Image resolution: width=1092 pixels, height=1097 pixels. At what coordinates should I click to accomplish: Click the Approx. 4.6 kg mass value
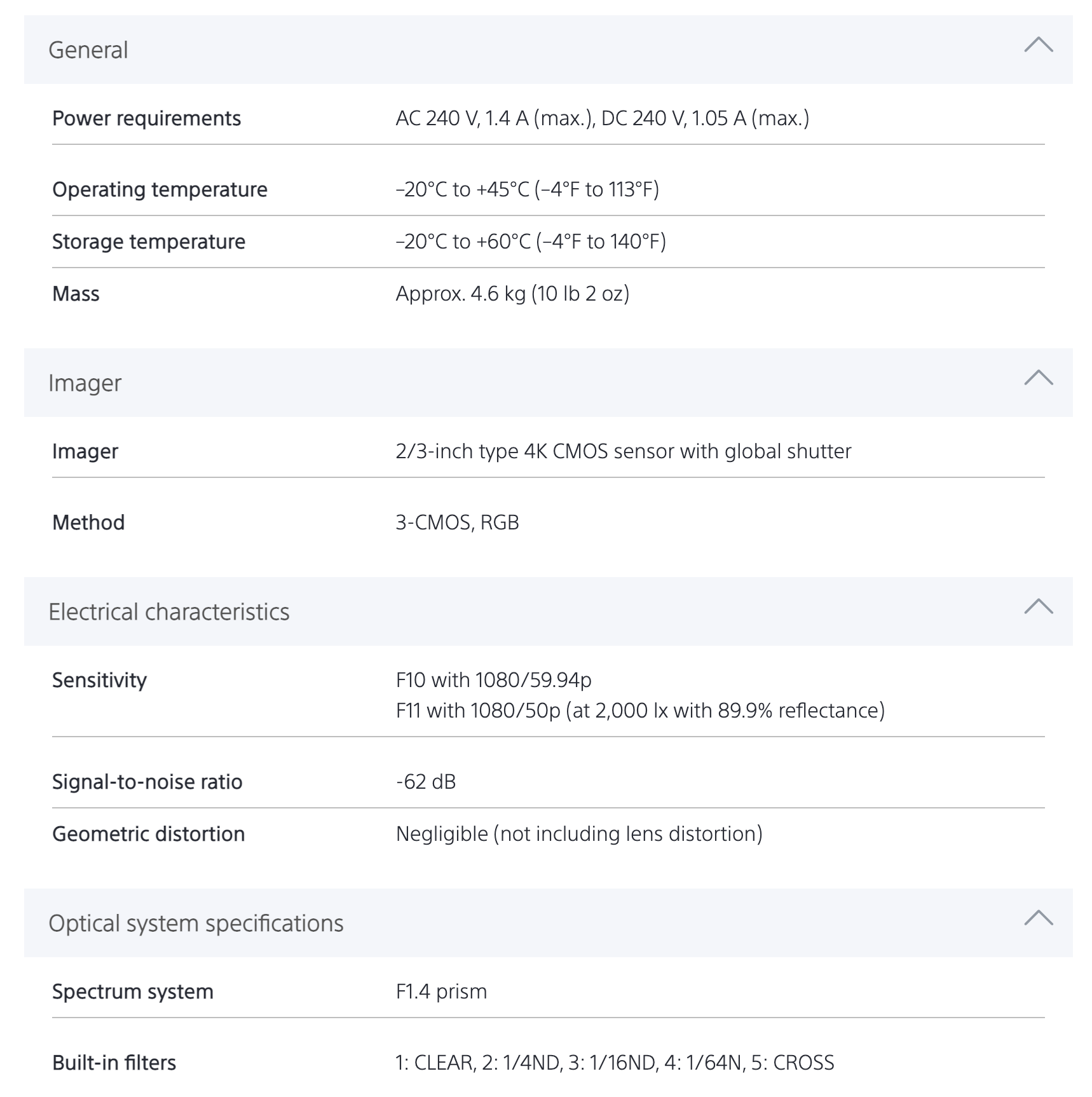(x=512, y=294)
